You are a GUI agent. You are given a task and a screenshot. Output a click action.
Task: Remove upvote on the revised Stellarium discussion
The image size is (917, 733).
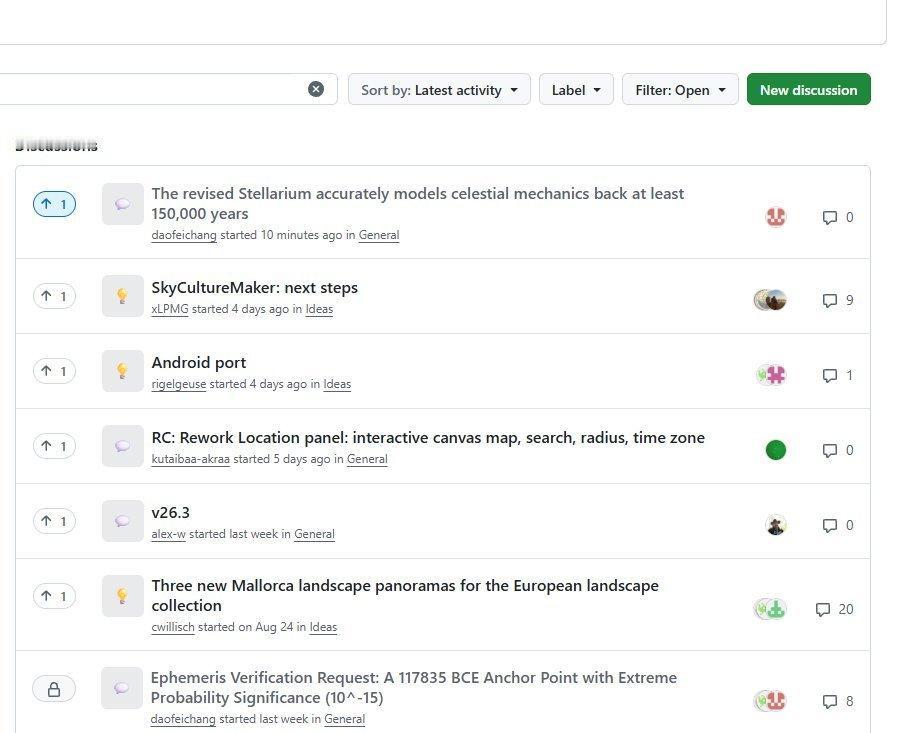[54, 204]
